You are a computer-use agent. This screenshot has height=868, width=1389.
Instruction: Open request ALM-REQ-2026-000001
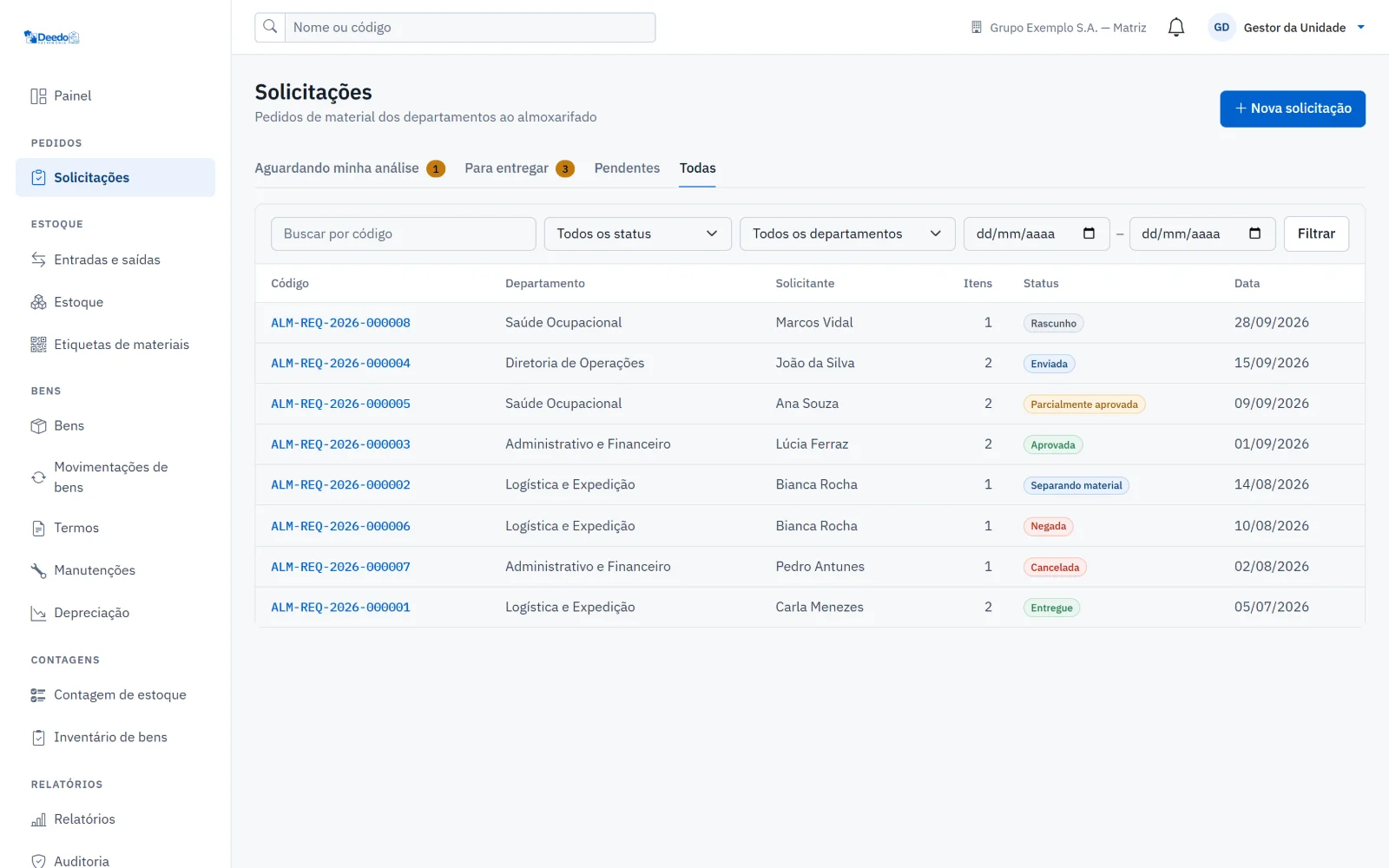pos(340,608)
